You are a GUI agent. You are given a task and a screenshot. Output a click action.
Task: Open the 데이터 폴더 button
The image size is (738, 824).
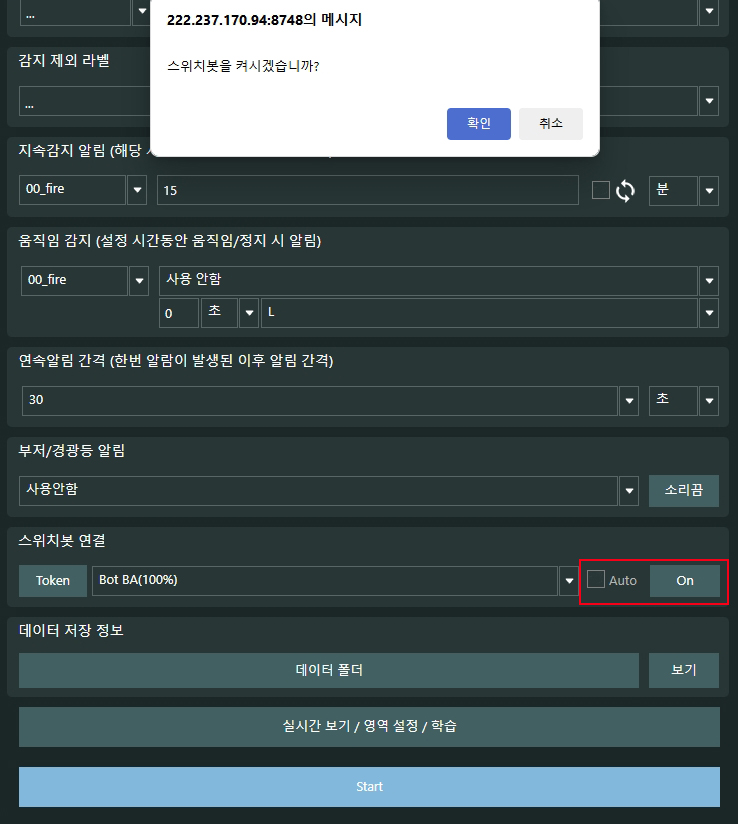(328, 670)
